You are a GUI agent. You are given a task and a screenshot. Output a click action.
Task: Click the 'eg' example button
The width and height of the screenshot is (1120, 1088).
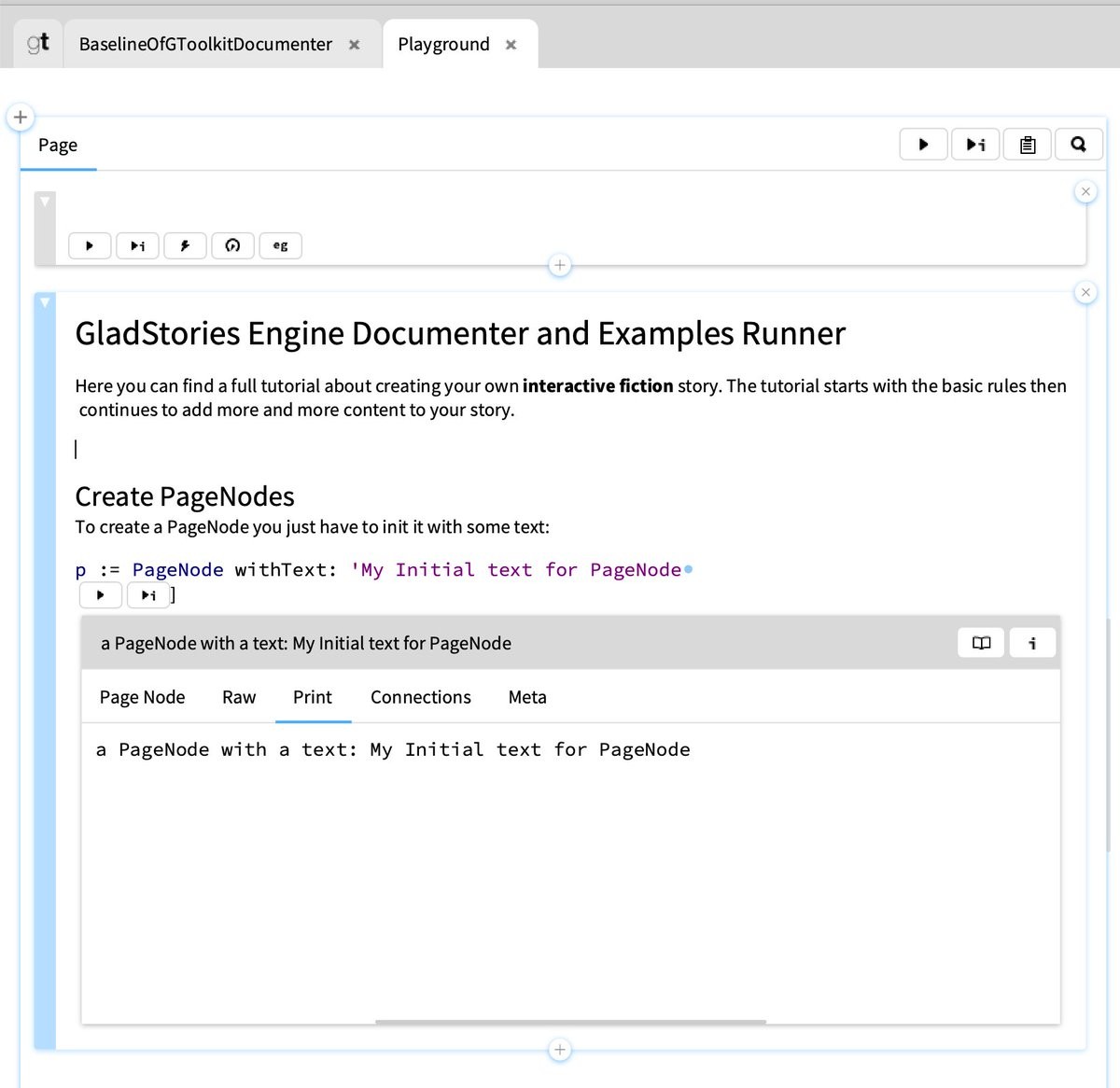pos(280,245)
